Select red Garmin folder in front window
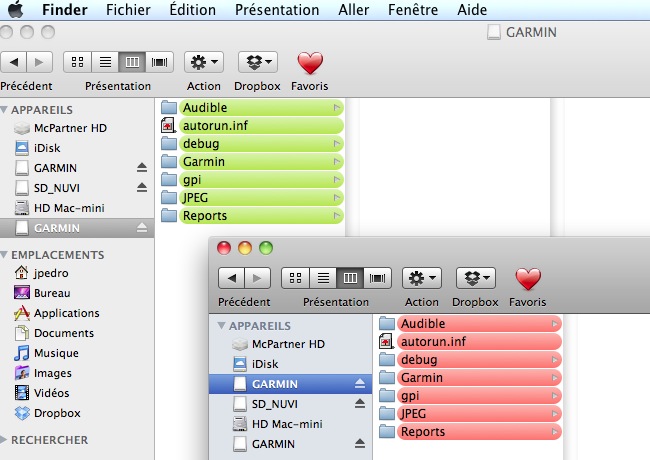The width and height of the screenshot is (650, 460). (470, 378)
